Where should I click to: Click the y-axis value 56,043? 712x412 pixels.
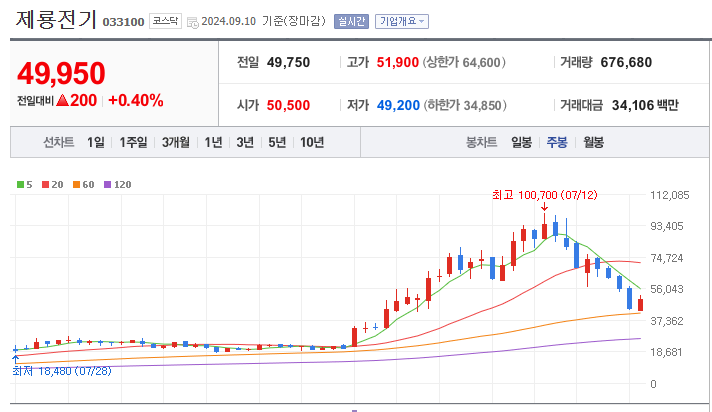coord(667,289)
